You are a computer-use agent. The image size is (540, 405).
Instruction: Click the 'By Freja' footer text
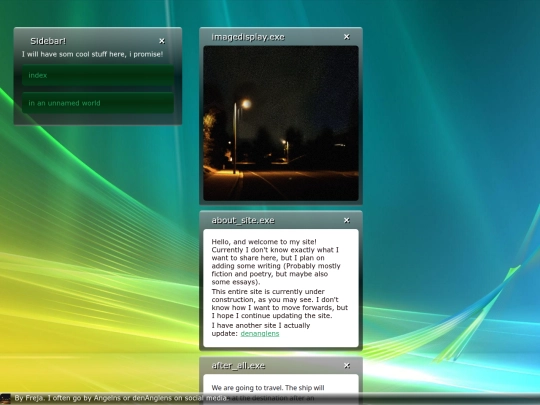click(x=121, y=398)
